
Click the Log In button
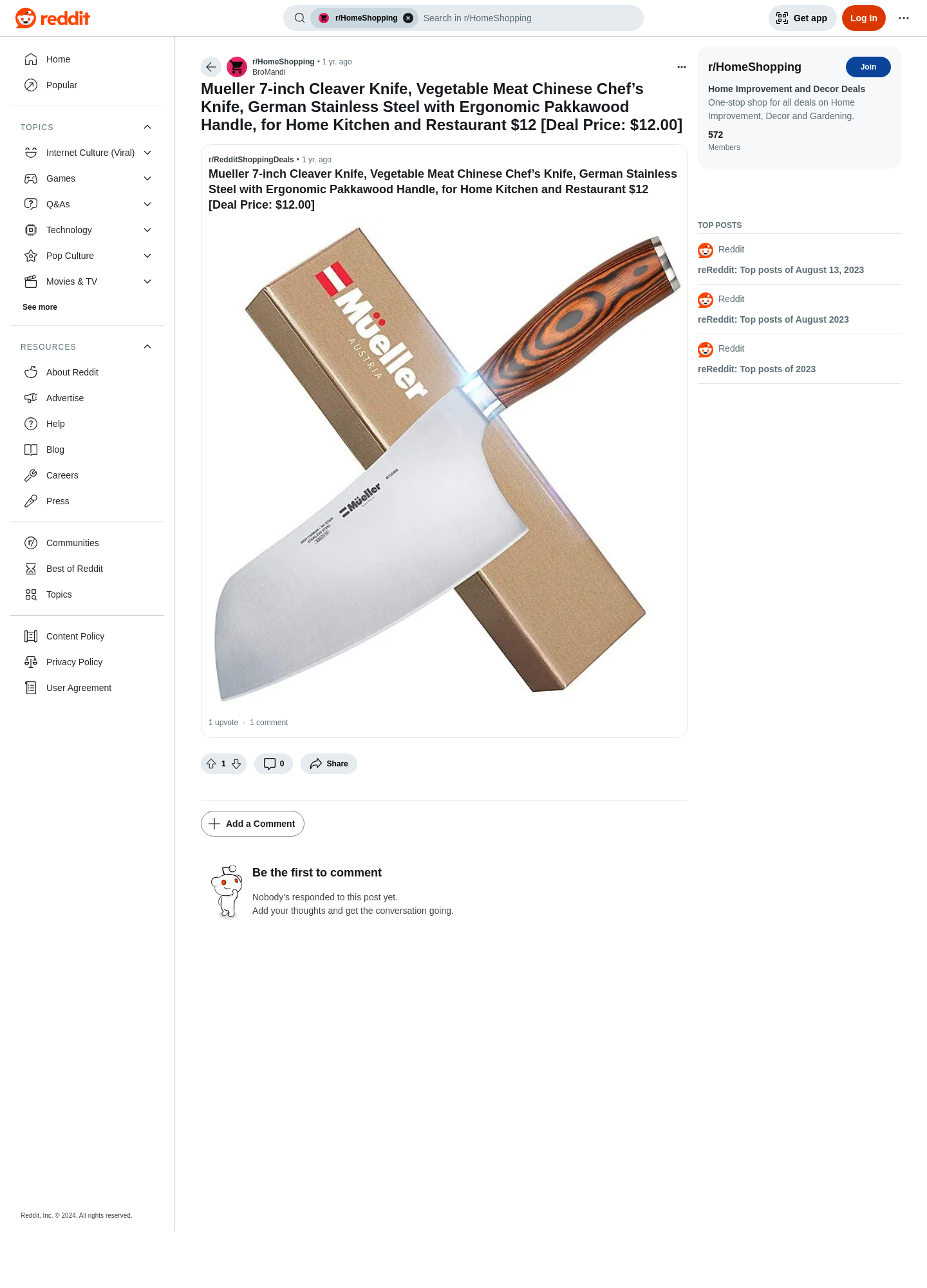tap(863, 18)
